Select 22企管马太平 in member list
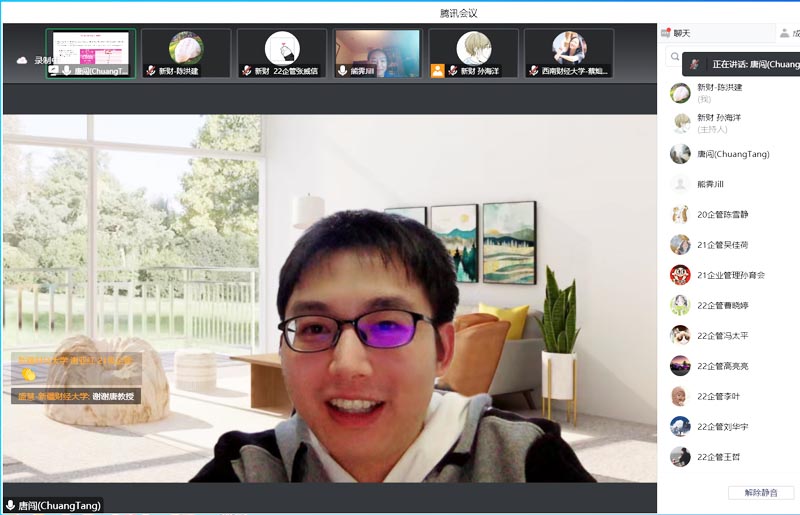 722,336
